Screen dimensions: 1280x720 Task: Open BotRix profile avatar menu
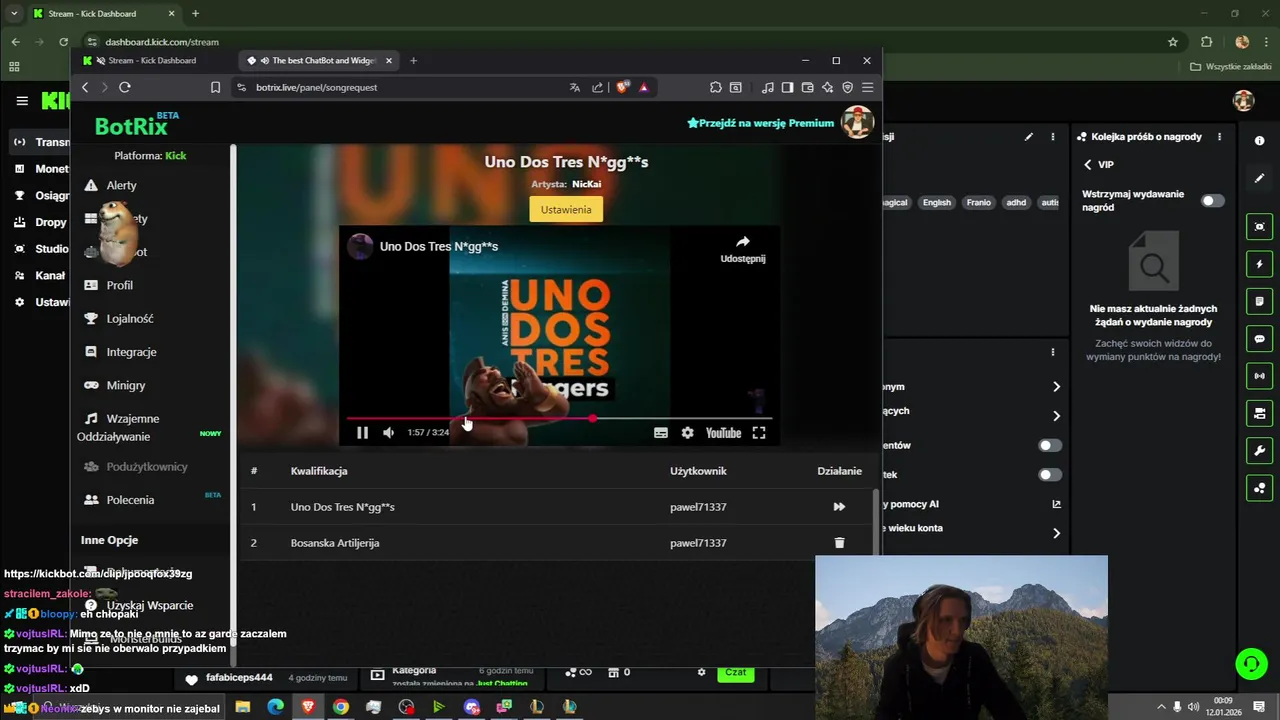point(857,123)
